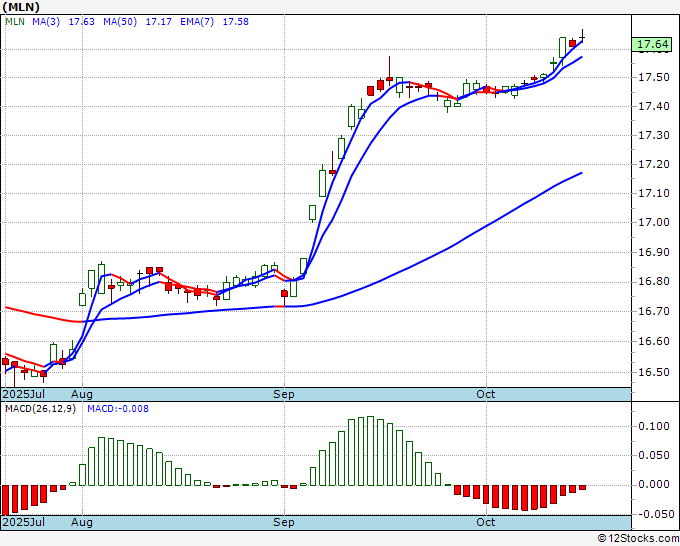680x546 pixels.
Task: Click 2025Jul on the MACD panel time axis
Action: coord(24,522)
